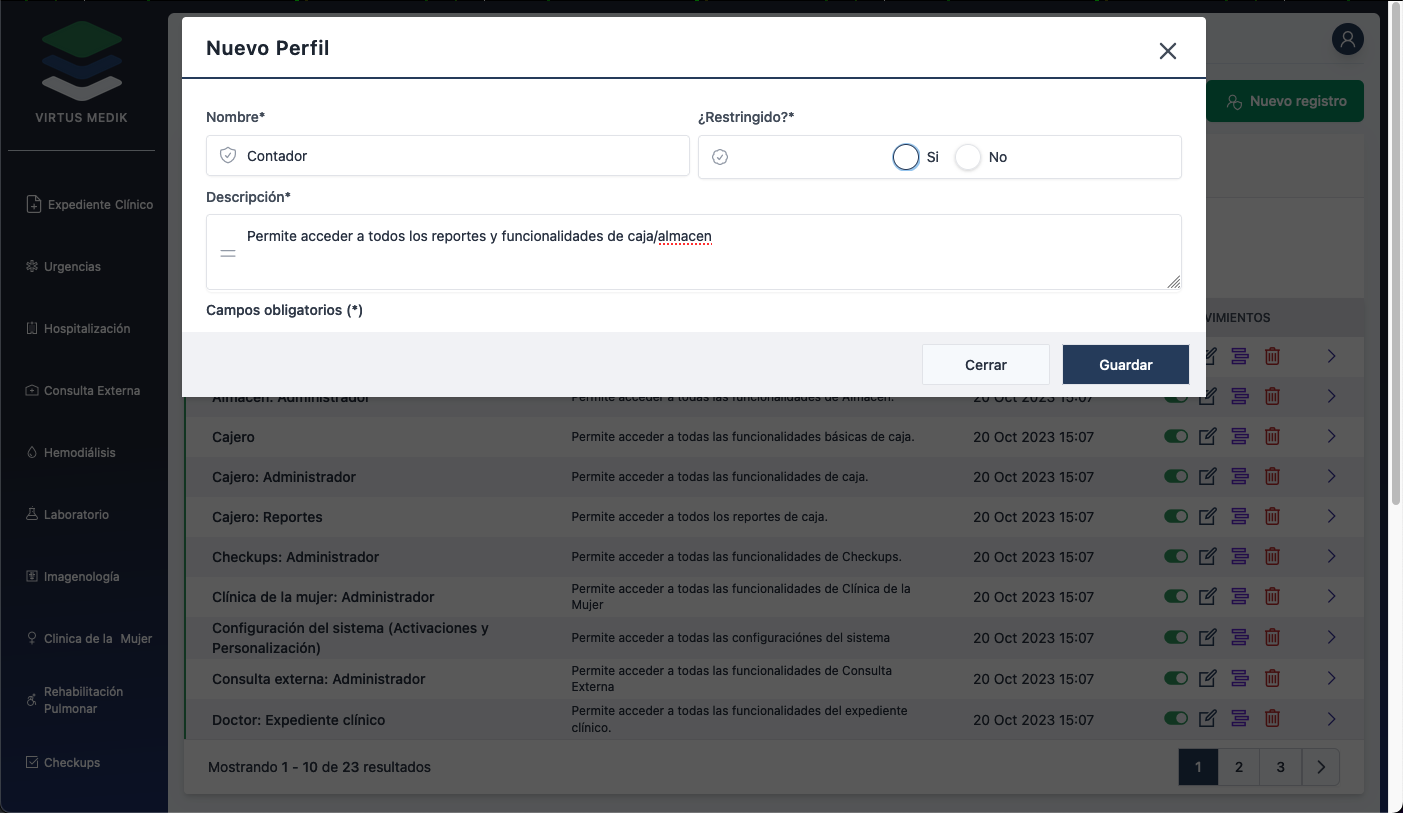Open Hospitalización in the sidebar
Viewport: 1403px width, 813px height.
[x=86, y=328]
